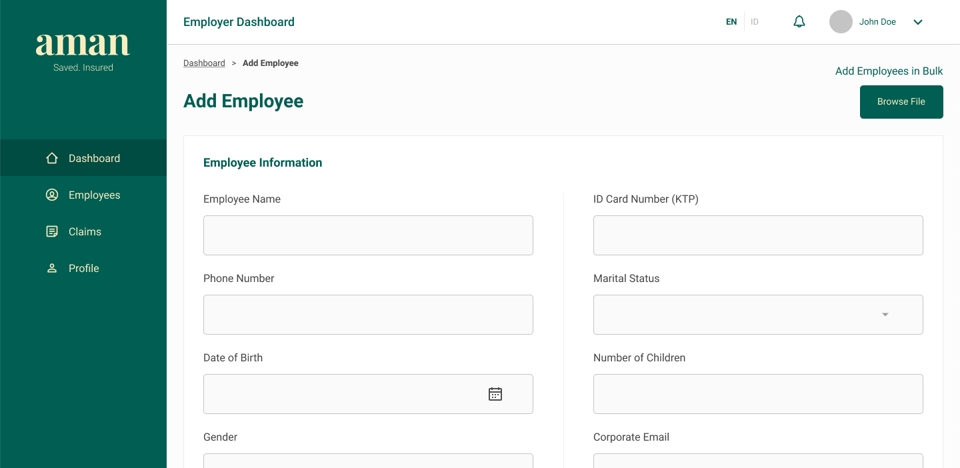Switch language to EN
Image resolution: width=960 pixels, height=468 pixels.
pyautogui.click(x=731, y=22)
